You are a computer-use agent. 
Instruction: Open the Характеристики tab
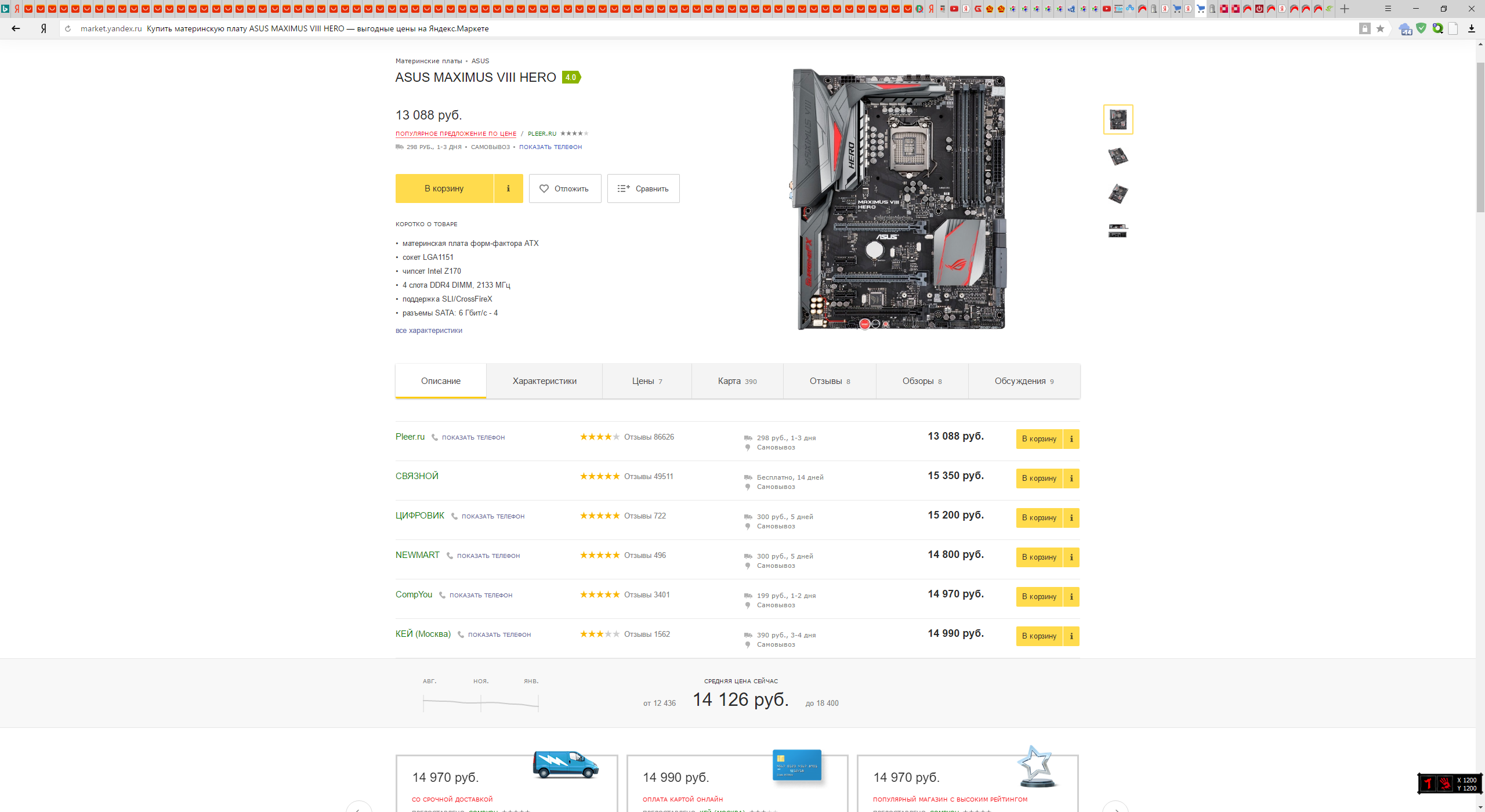click(x=544, y=381)
